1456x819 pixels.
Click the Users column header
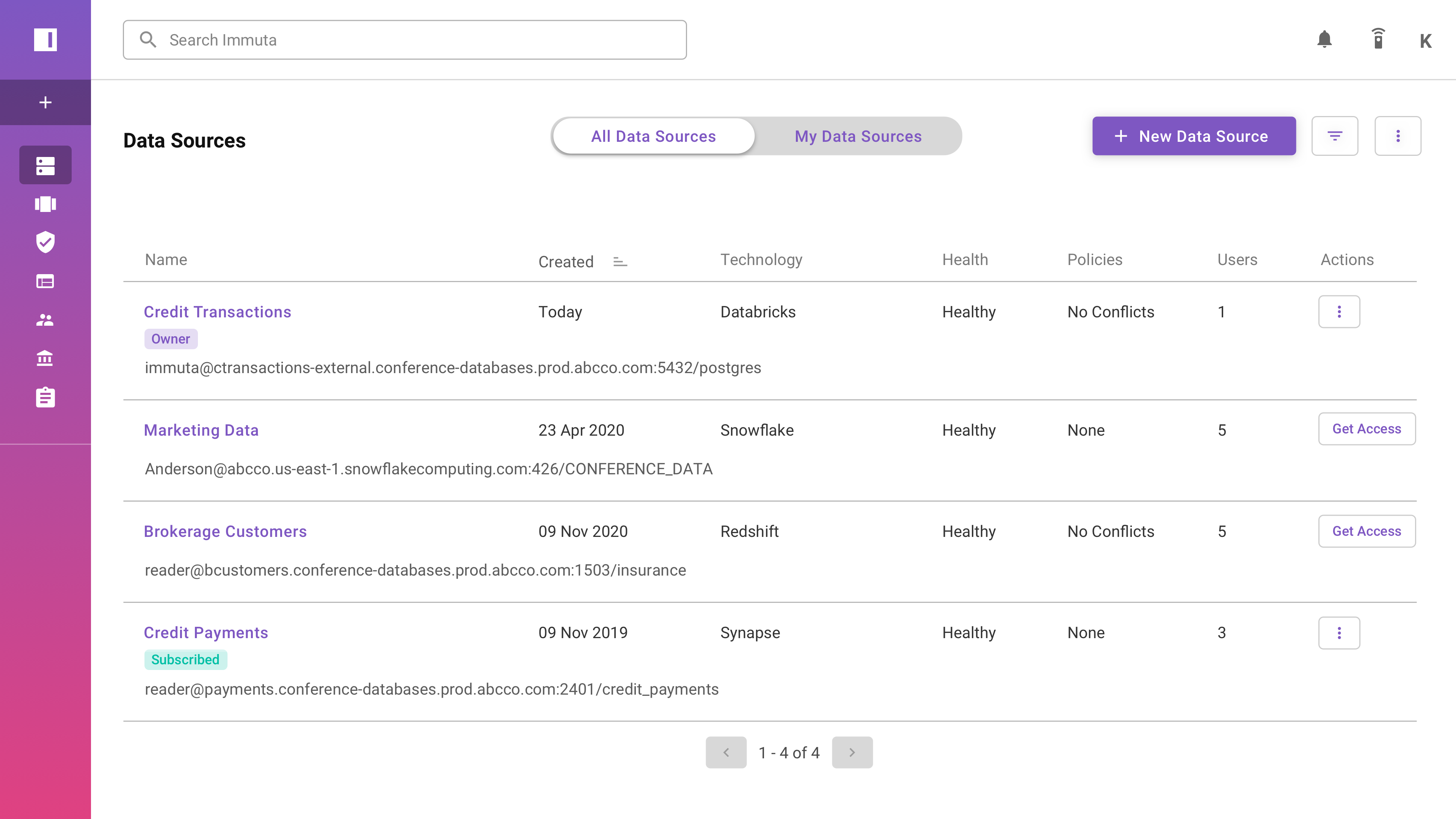(1237, 259)
